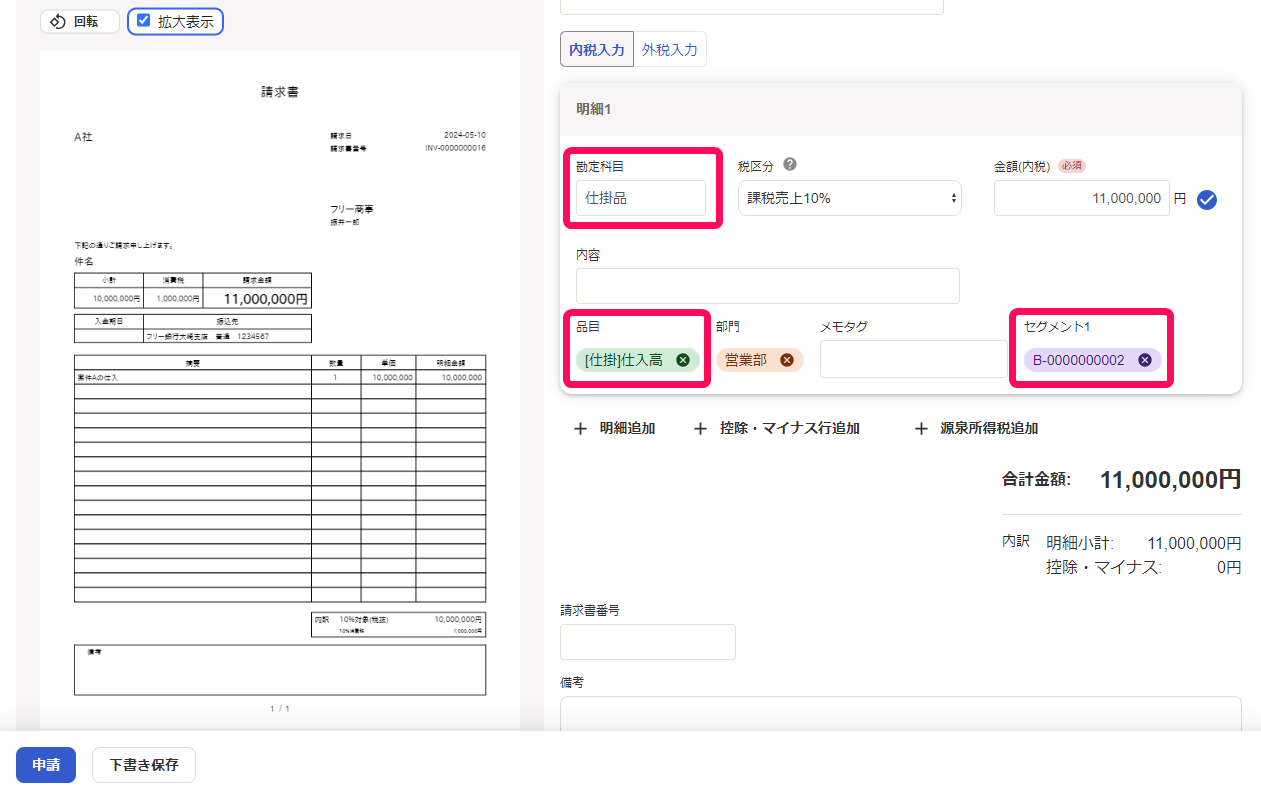Remove the [仕掛]仕入高 tag
1261x795 pixels.
tap(683, 360)
